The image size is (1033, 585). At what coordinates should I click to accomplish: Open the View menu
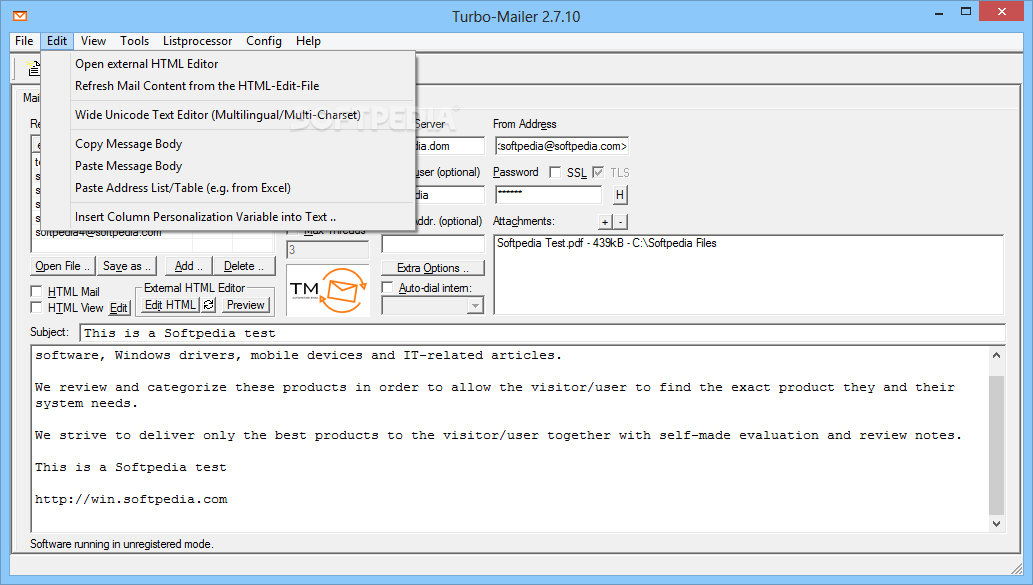click(x=93, y=41)
